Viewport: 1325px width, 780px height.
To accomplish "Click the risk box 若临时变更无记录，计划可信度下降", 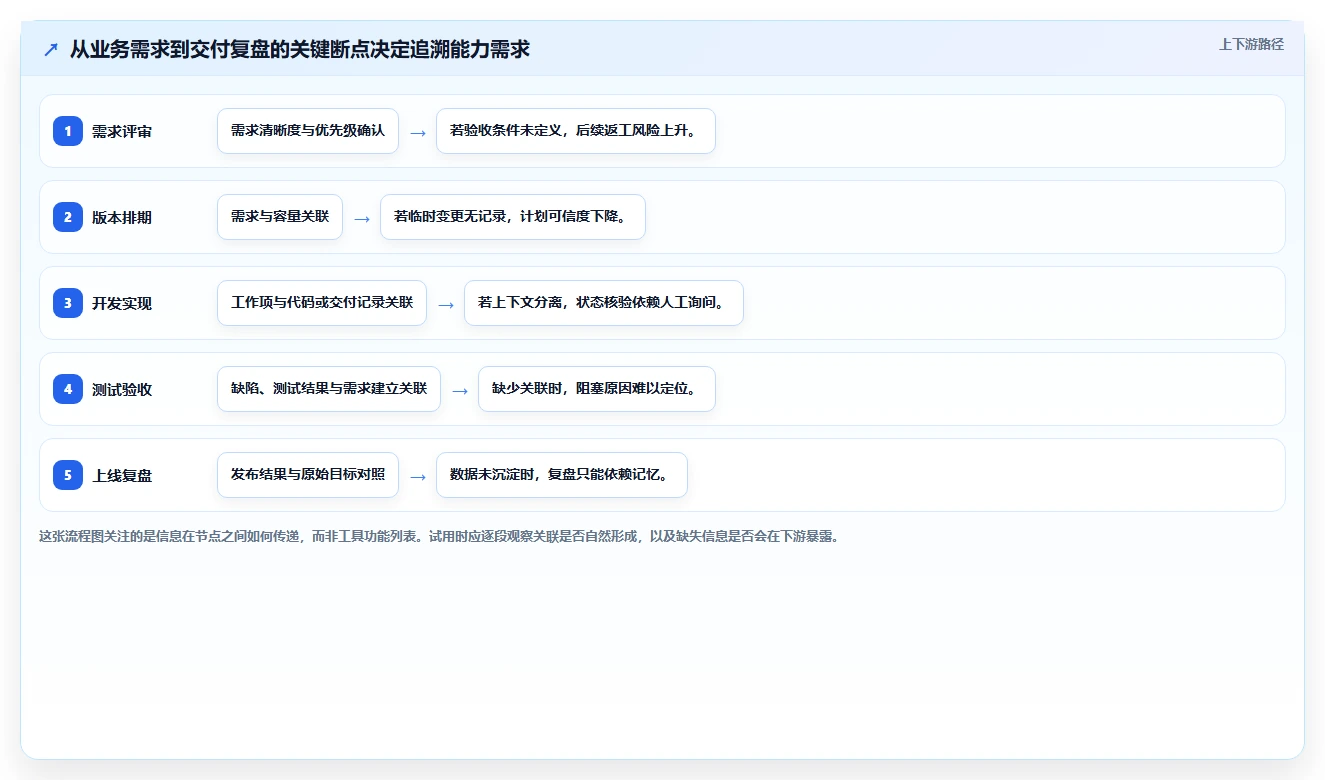I will pyautogui.click(x=513, y=217).
